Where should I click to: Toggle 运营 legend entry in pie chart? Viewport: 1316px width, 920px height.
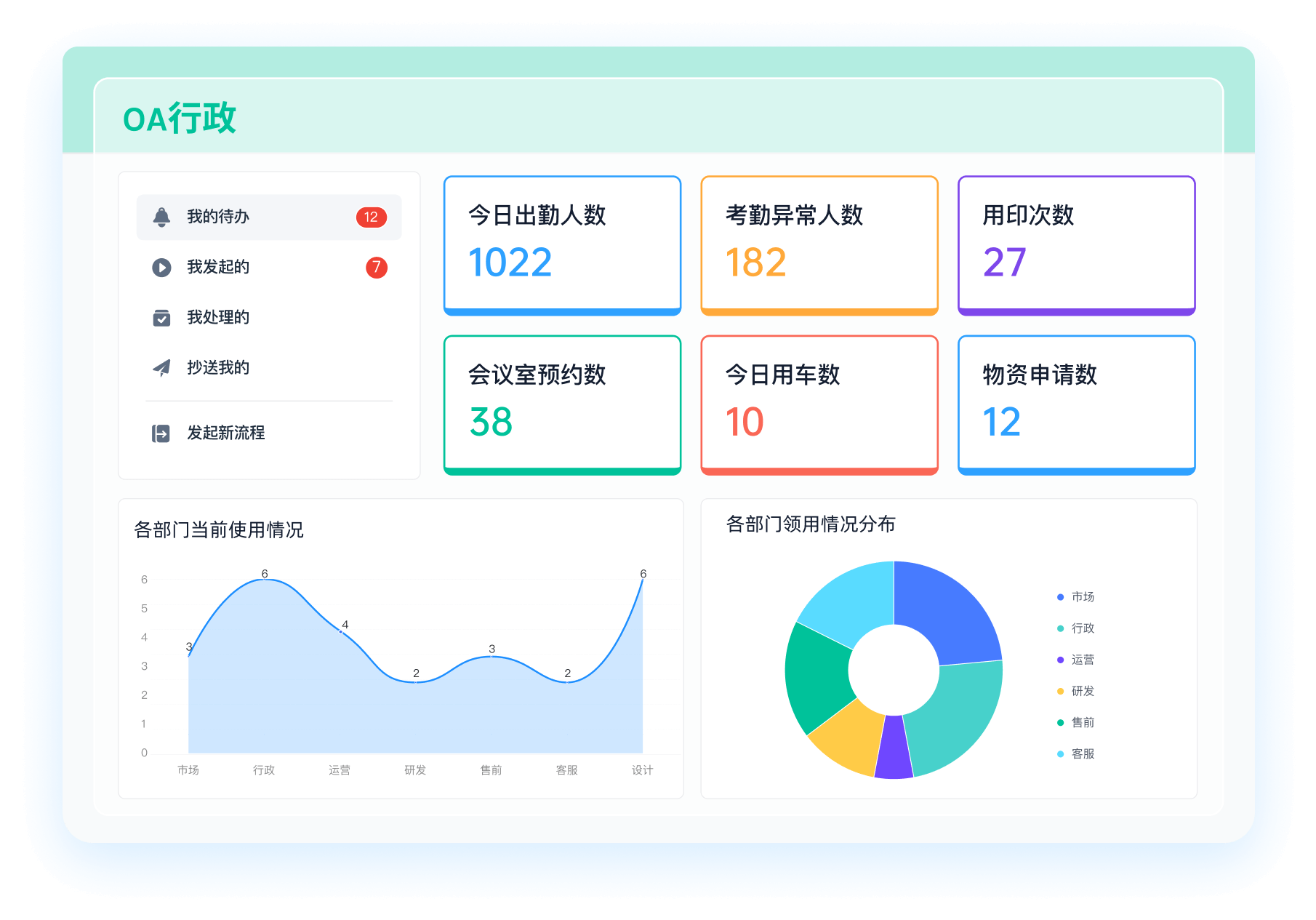(1082, 660)
